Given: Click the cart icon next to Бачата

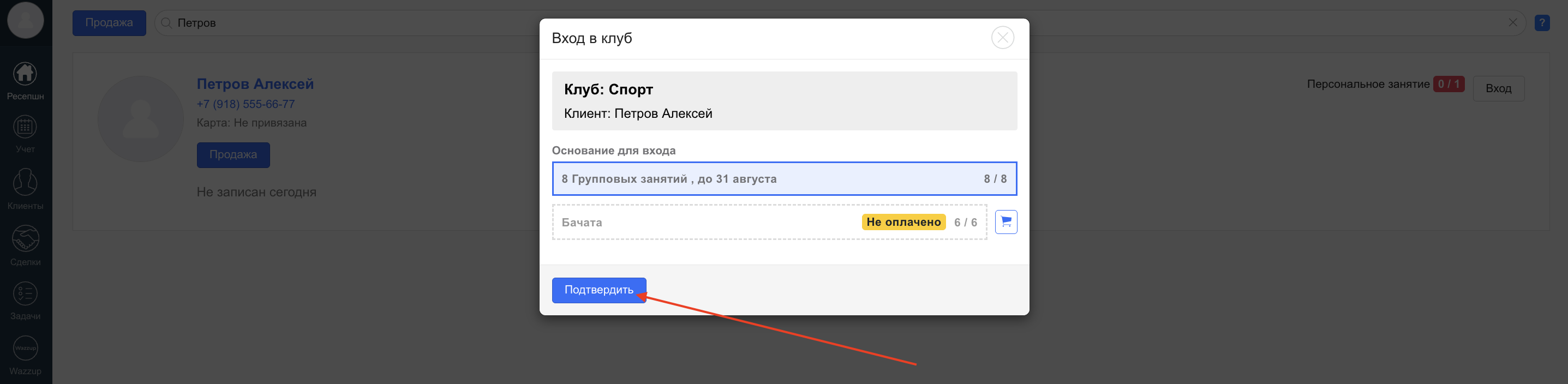Looking at the screenshot, I should [x=1006, y=221].
